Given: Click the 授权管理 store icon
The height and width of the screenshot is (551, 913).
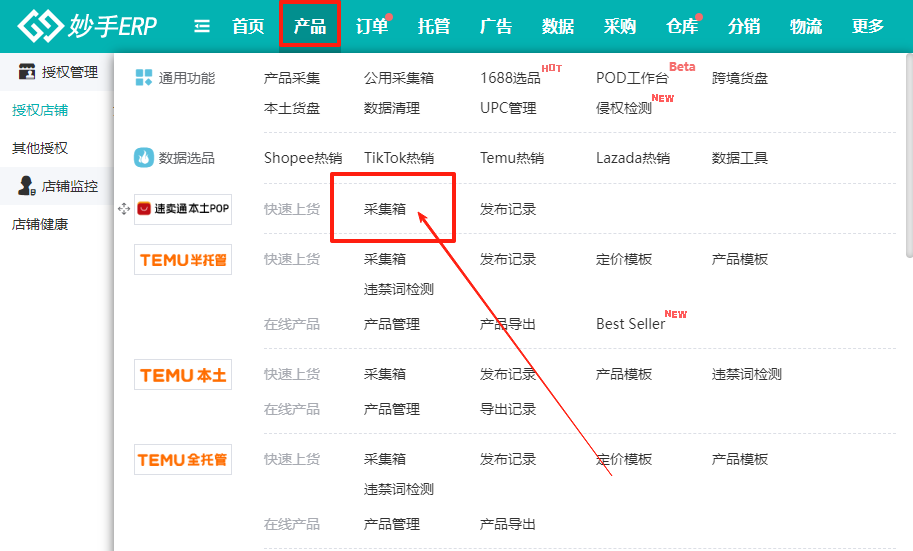Looking at the screenshot, I should [27, 72].
